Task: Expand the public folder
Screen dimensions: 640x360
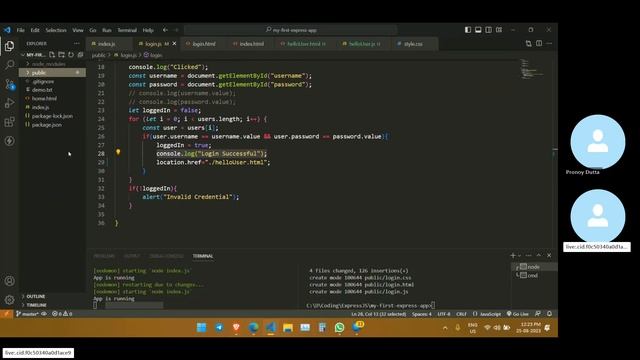Action: (52, 73)
